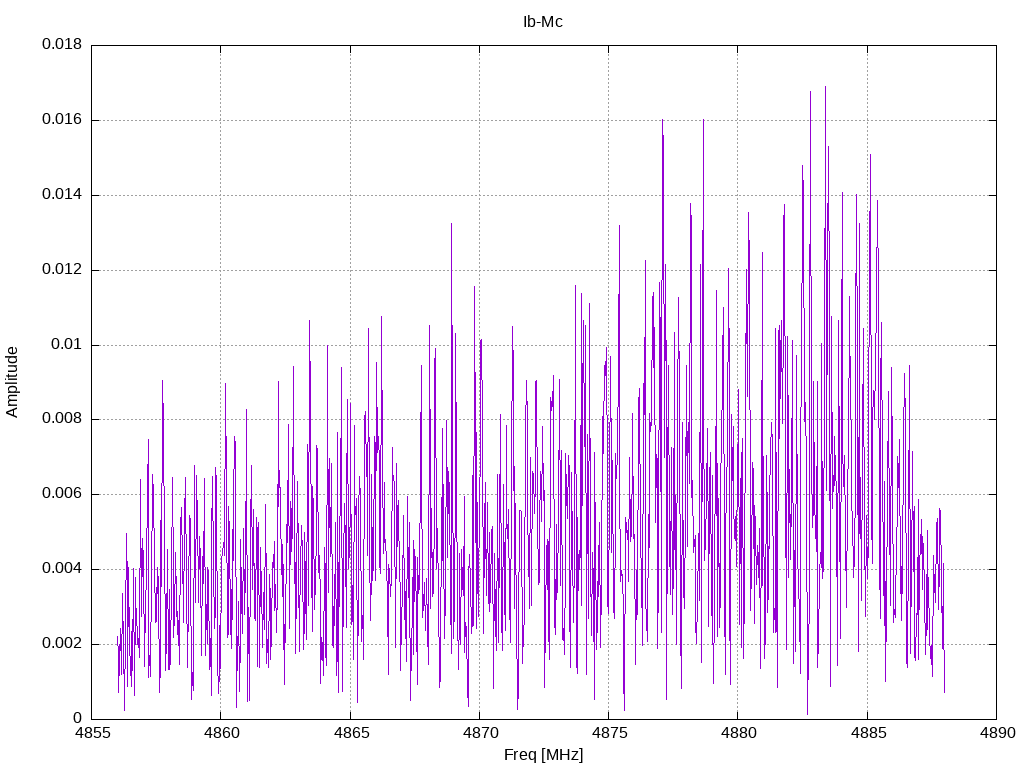This screenshot has height=768, width=1024.
Task: Click the 4860 x-axis tick label
Action: pos(221,733)
